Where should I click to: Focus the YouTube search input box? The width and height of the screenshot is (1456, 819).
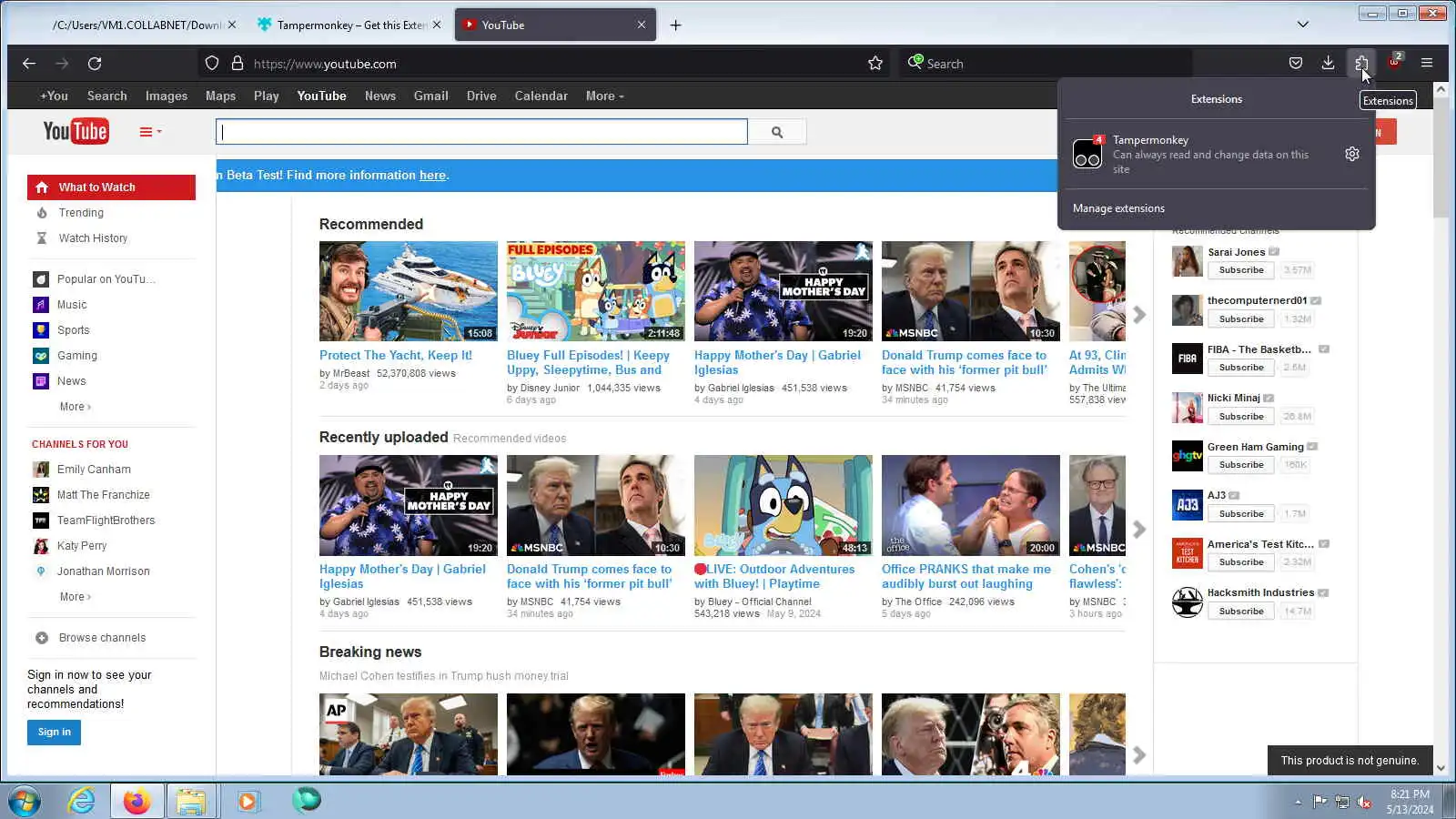481,132
